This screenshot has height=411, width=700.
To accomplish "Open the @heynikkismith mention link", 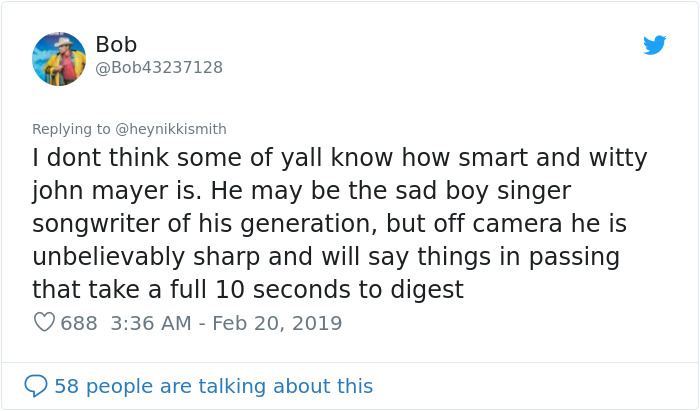I will click(x=172, y=129).
